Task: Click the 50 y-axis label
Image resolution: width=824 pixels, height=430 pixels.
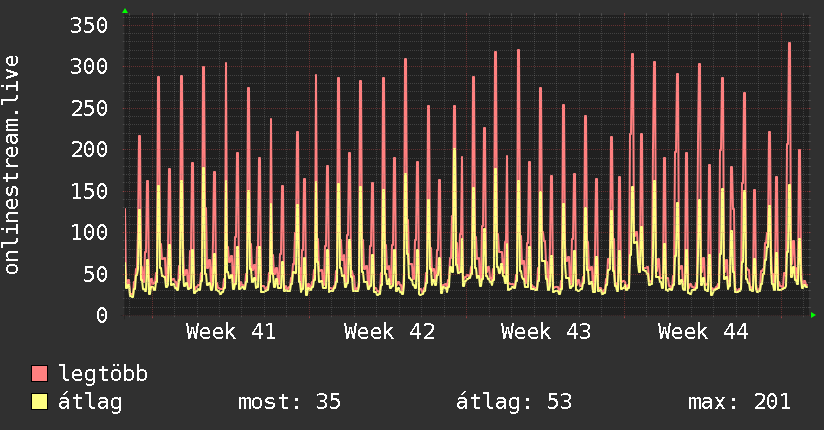Action: click(95, 274)
